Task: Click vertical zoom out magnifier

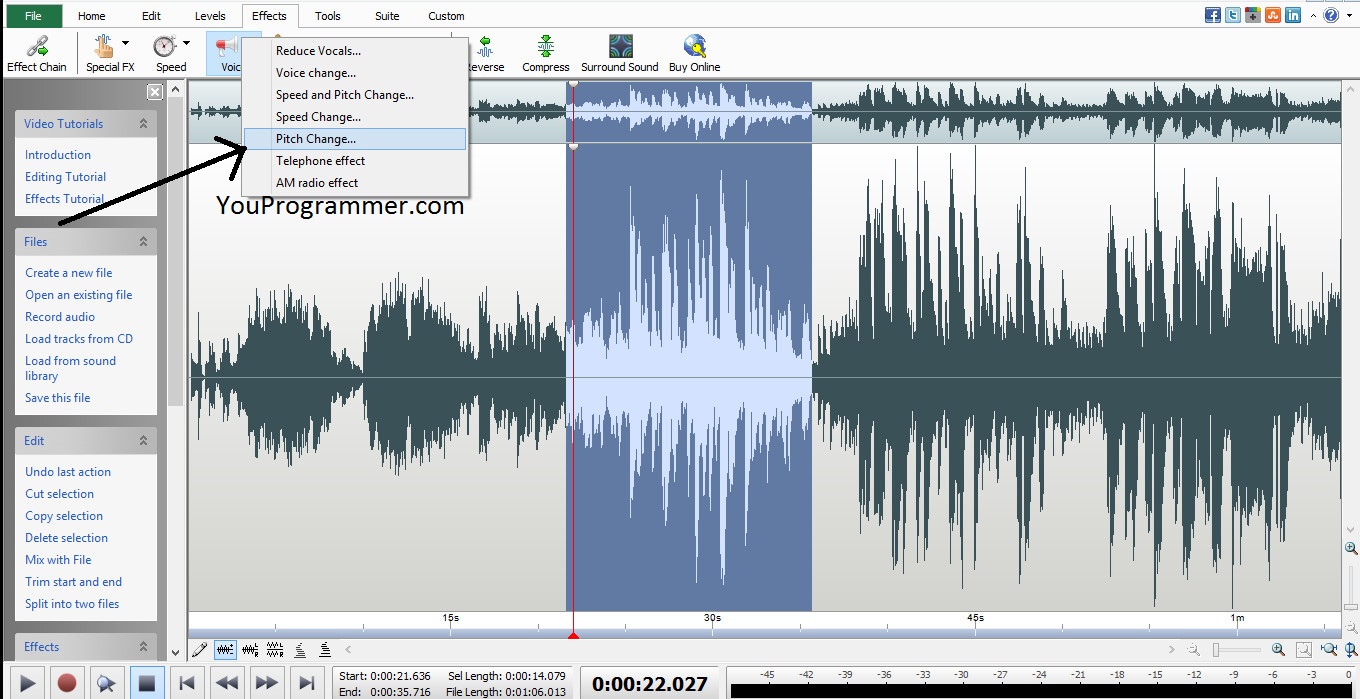Action: tap(1351, 626)
